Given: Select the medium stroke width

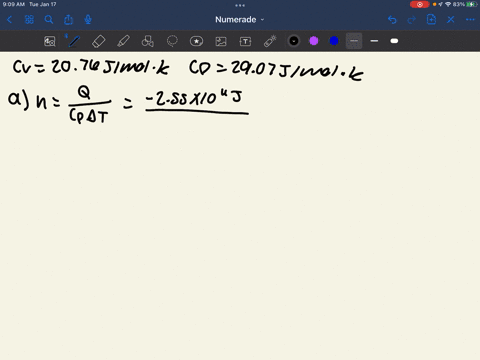Looking at the screenshot, I should tap(374, 41).
